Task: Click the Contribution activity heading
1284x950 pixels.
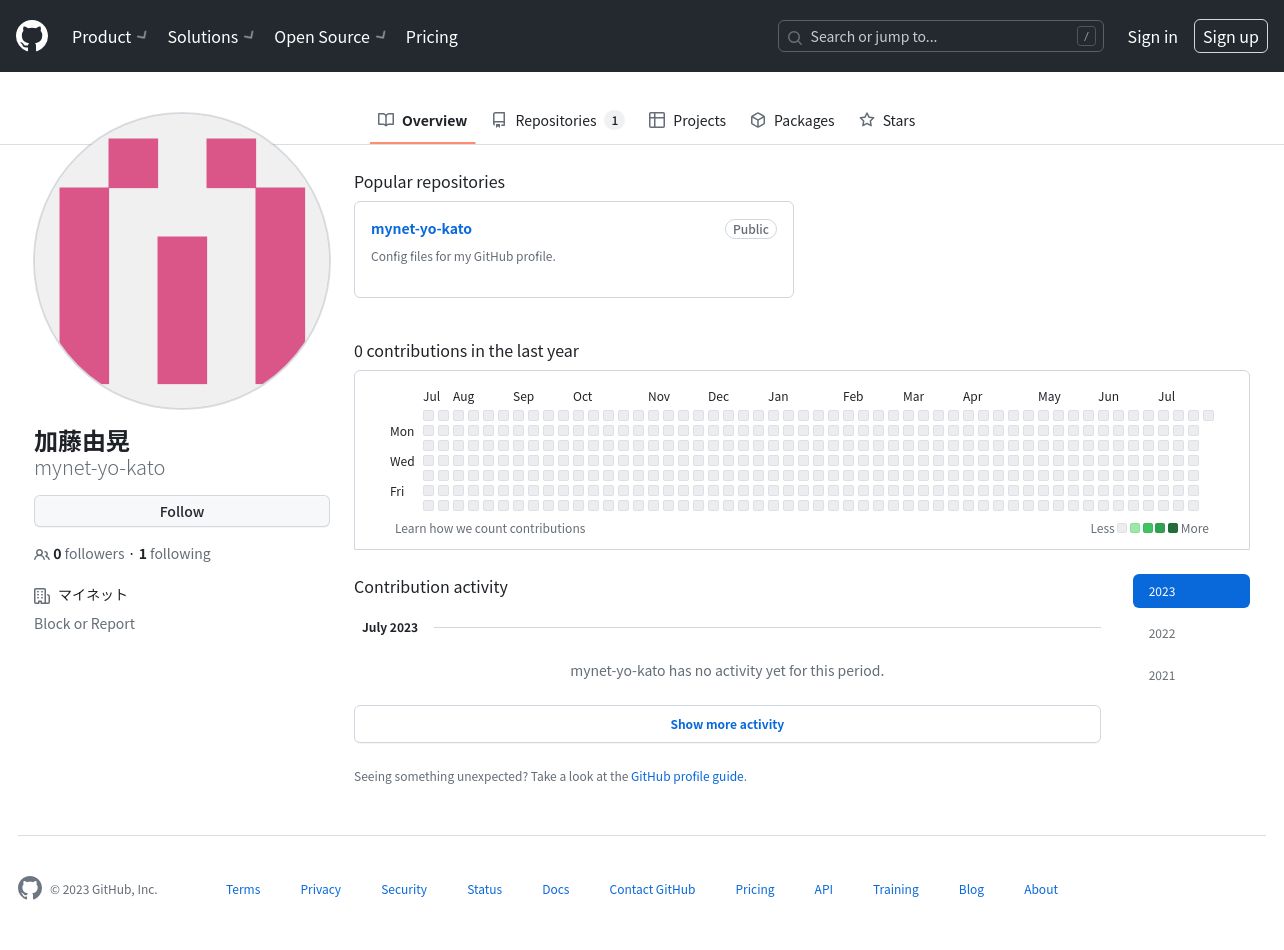Action: (431, 587)
